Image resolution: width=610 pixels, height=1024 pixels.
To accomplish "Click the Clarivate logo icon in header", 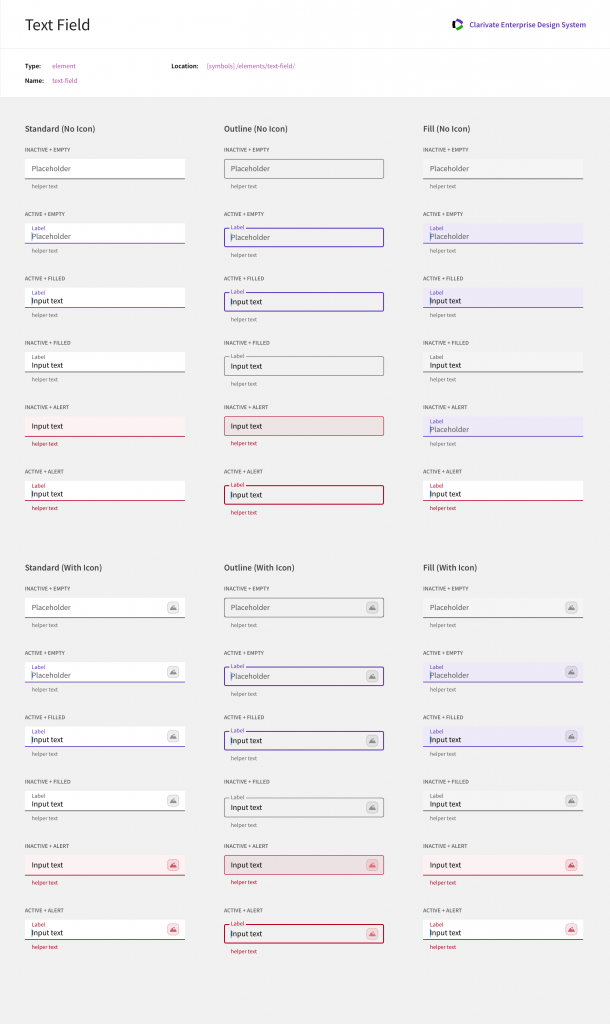I will (458, 24).
